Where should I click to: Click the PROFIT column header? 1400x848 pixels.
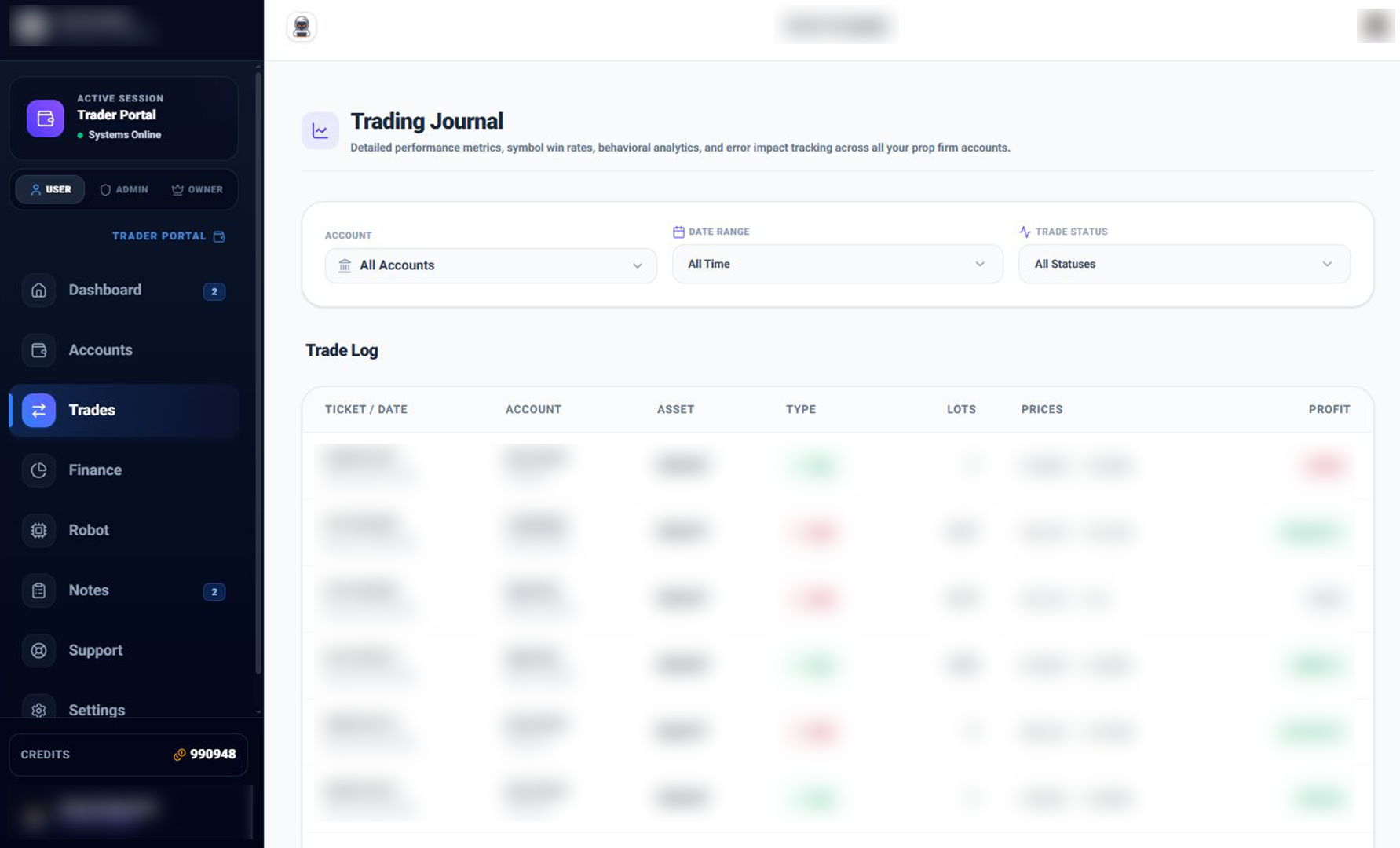[1329, 410]
